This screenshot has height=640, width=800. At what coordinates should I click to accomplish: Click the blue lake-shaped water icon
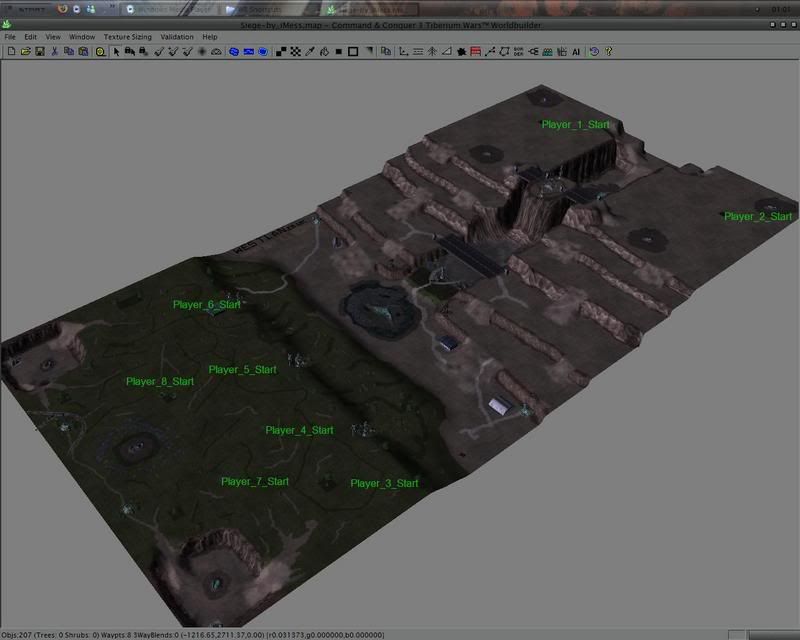pyautogui.click(x=234, y=52)
